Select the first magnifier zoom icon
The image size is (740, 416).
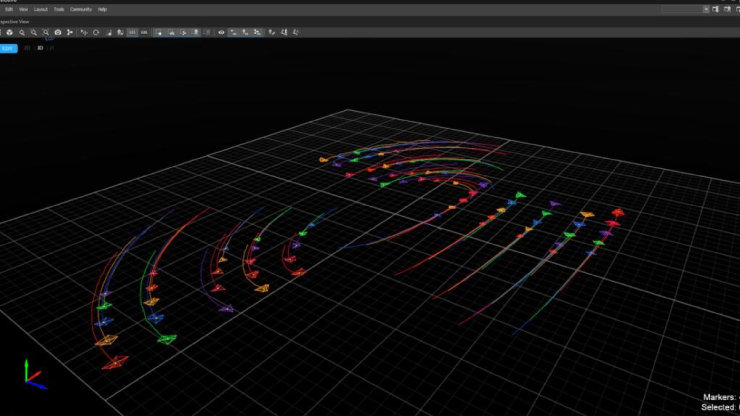[x=22, y=32]
